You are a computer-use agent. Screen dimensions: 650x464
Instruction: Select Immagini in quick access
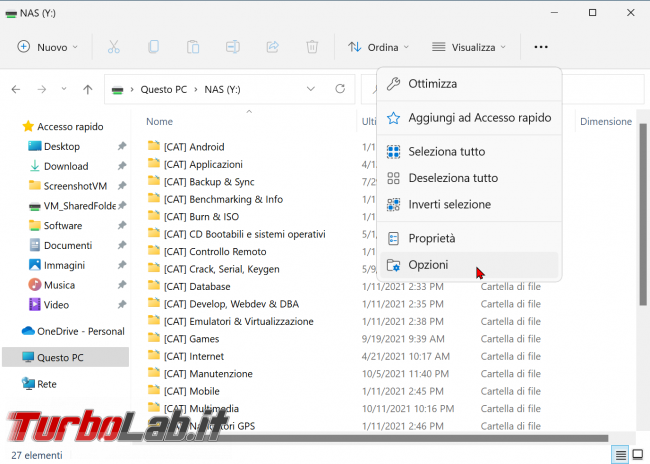66,265
